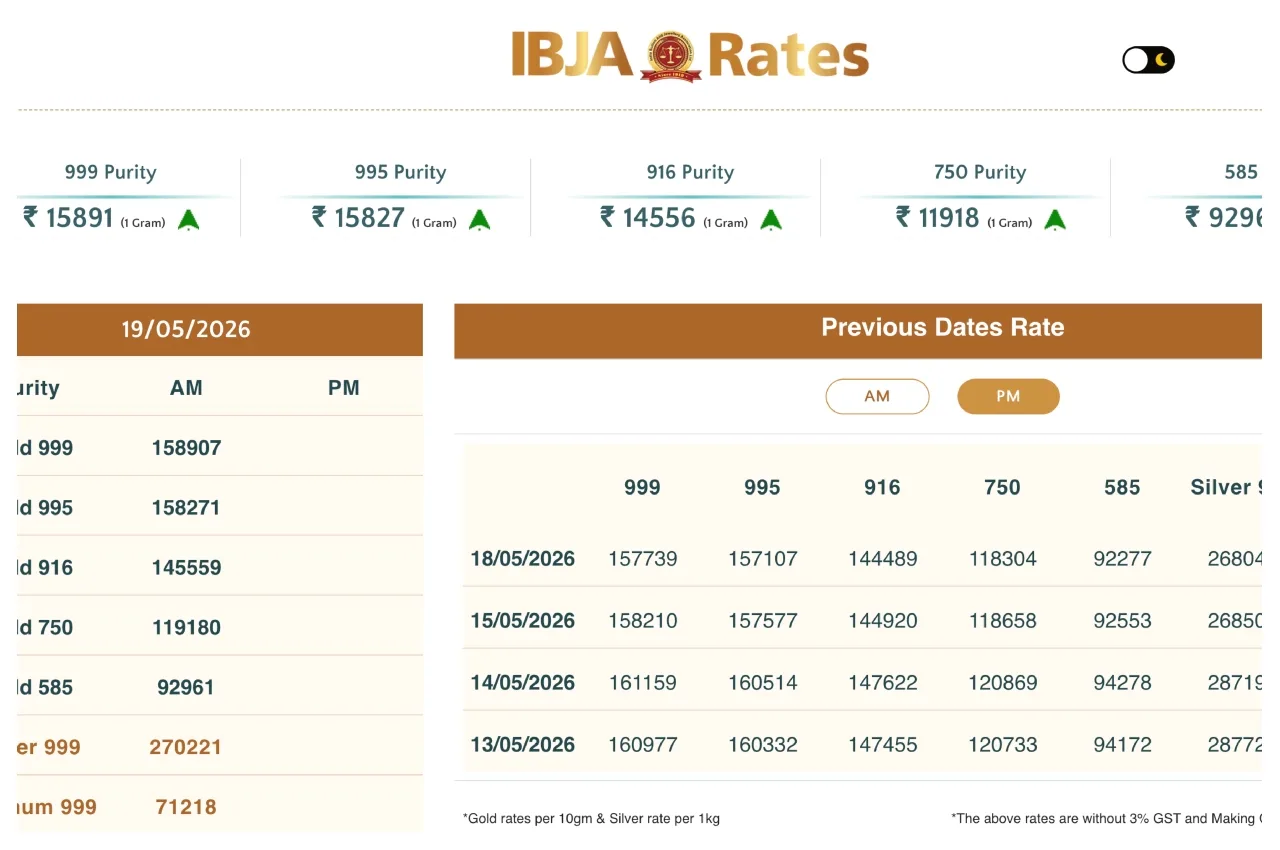Click the 19/05/2026 date header
Image resolution: width=1280 pixels, height=850 pixels.
point(186,329)
